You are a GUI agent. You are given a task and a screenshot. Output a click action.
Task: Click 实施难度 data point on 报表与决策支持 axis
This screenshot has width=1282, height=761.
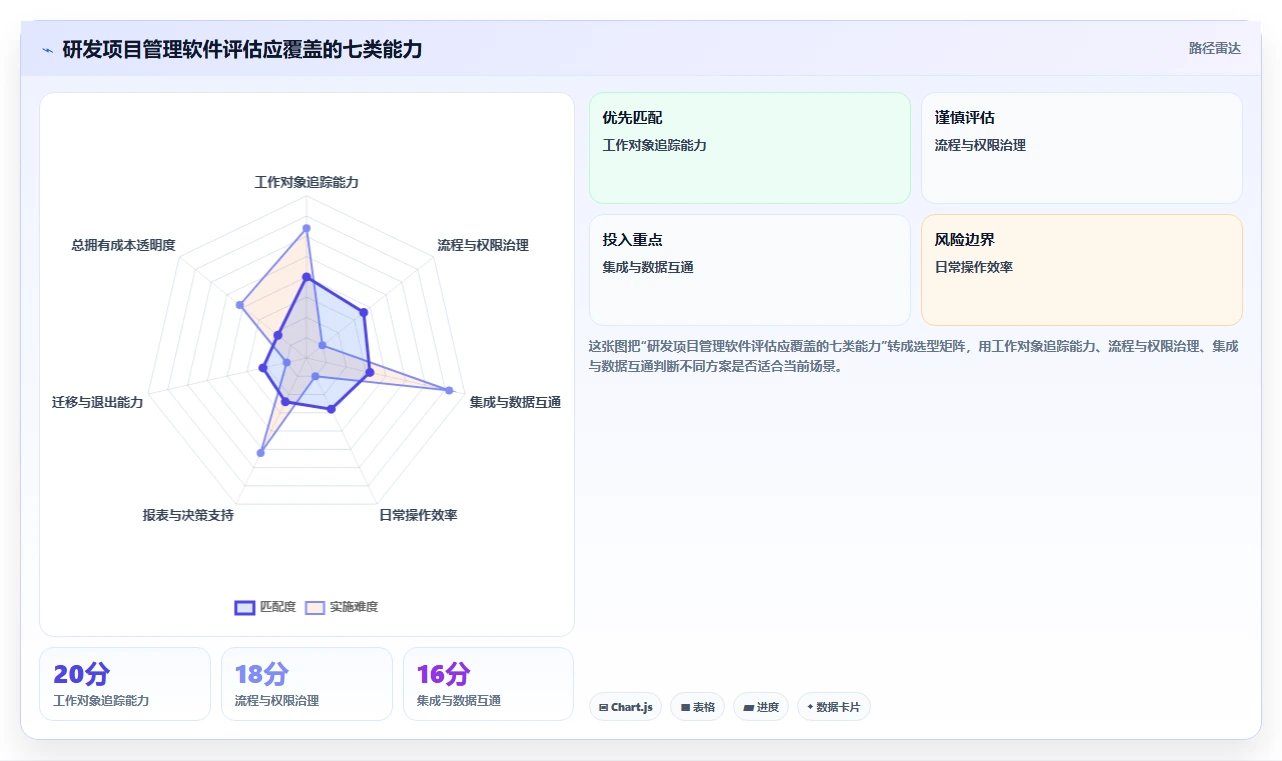pos(261,453)
